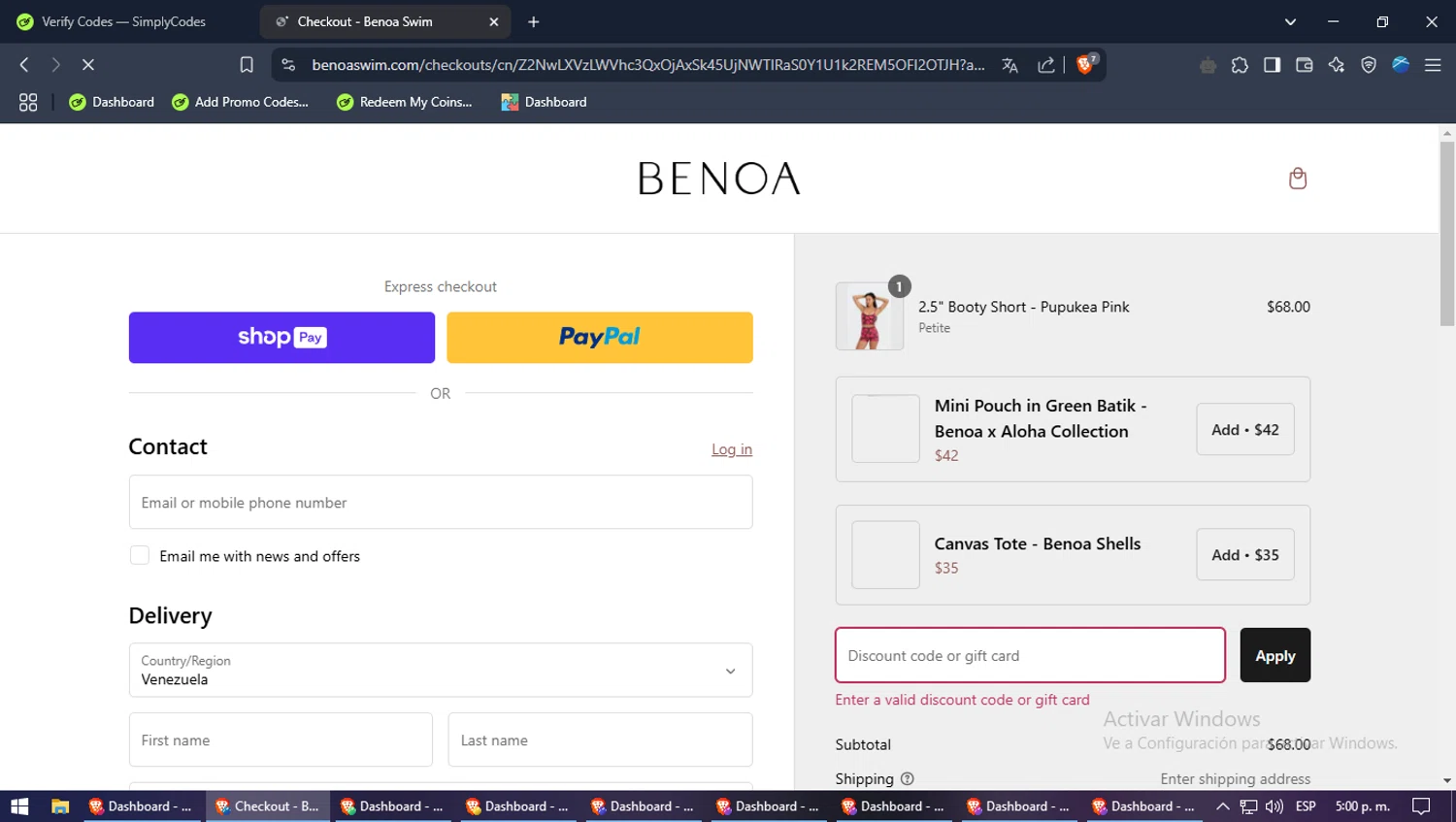Image resolution: width=1456 pixels, height=822 pixels.
Task: Add the Canvas Tote for $35
Action: (x=1244, y=555)
